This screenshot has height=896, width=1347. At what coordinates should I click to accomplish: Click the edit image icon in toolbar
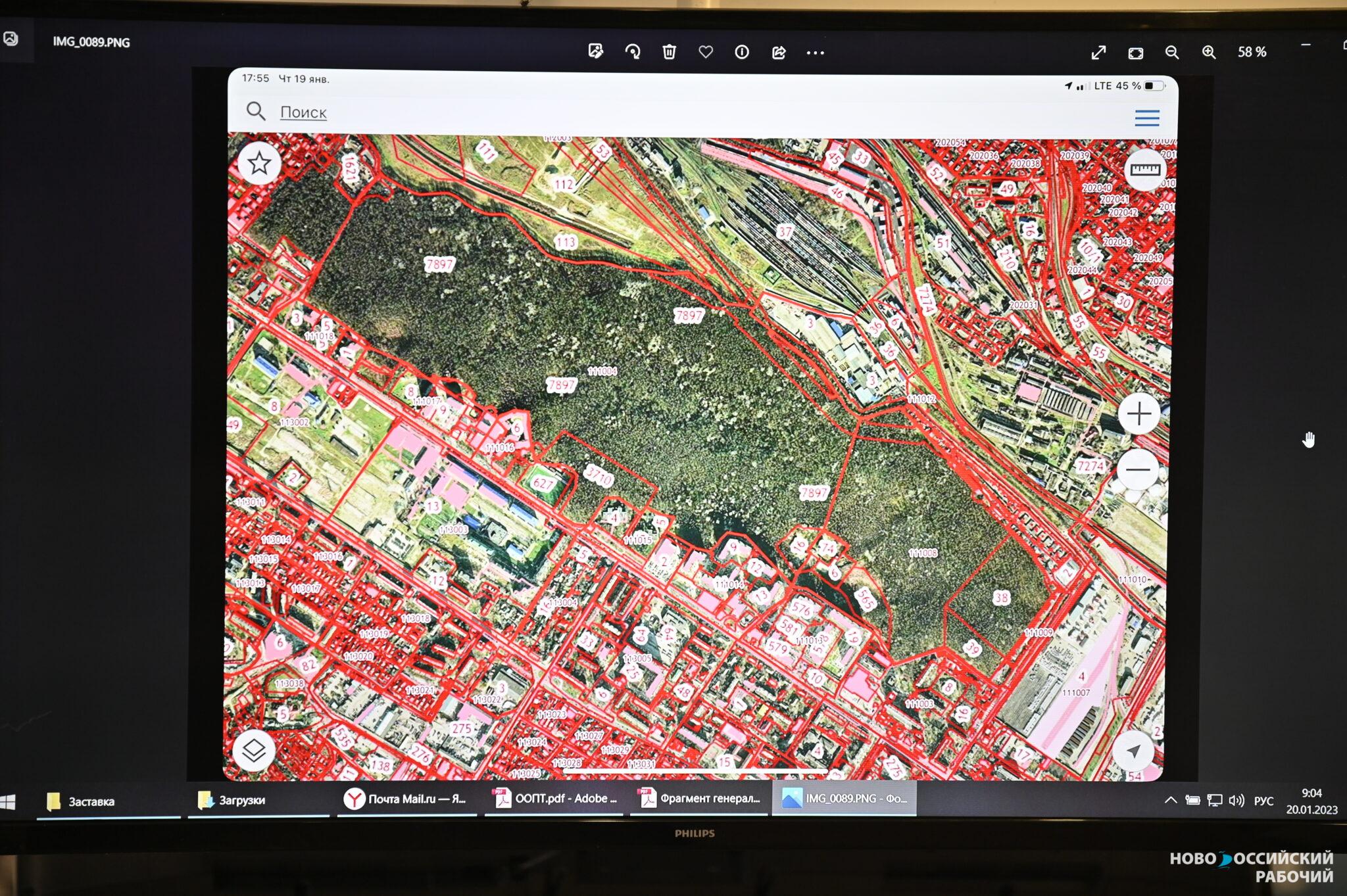coord(596,51)
